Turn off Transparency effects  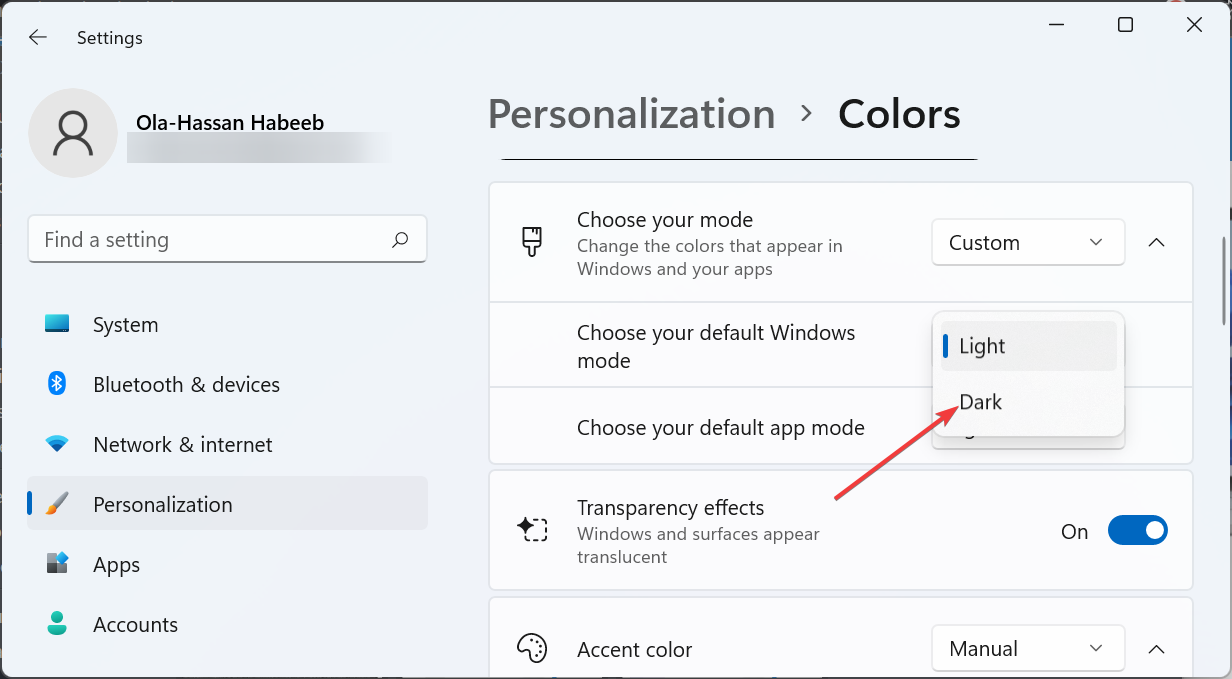(x=1138, y=530)
